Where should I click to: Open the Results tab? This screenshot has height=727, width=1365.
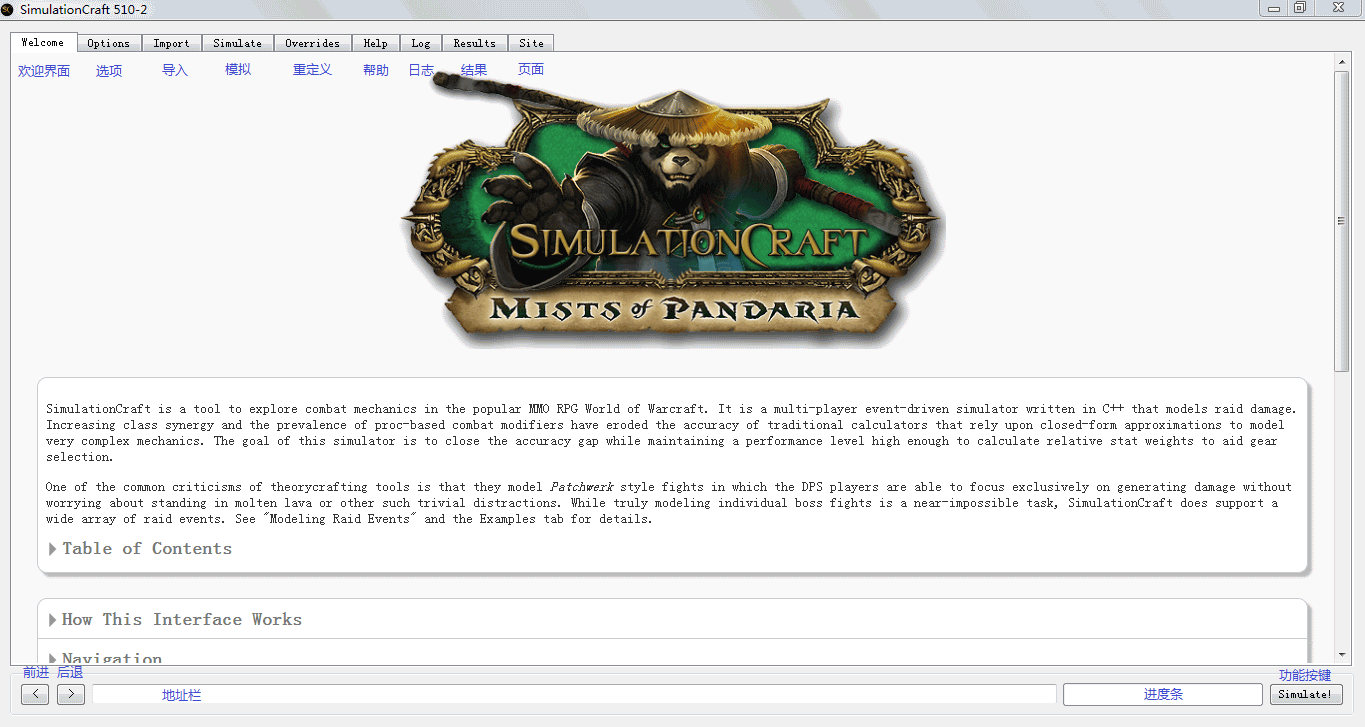(x=474, y=43)
